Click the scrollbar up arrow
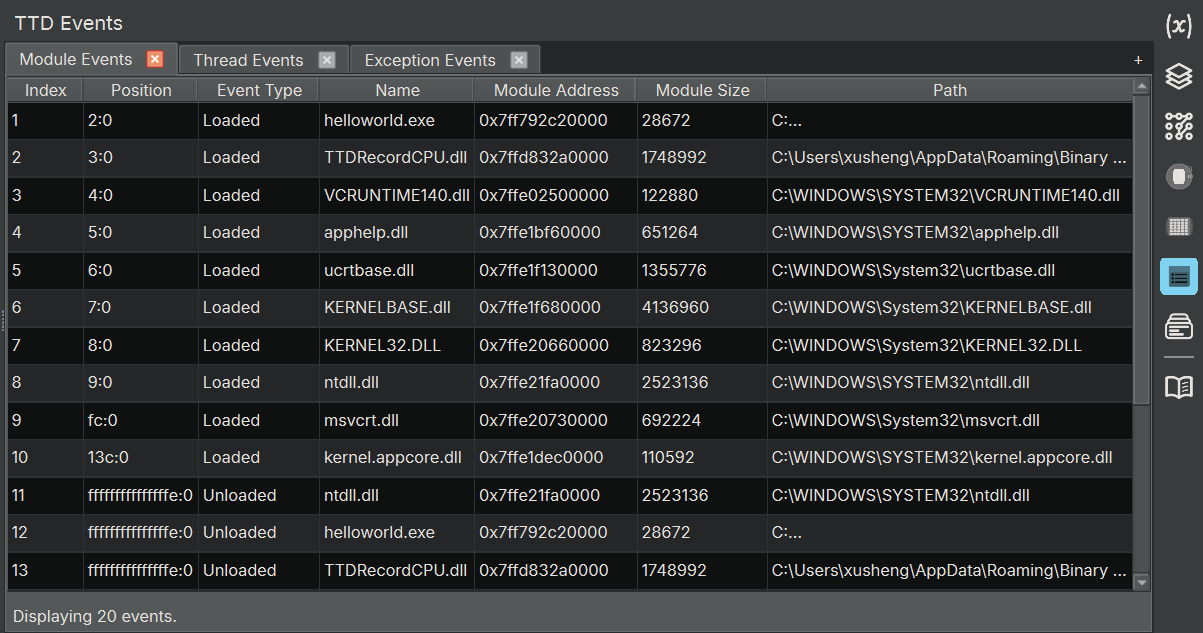The height and width of the screenshot is (633, 1203). 1142,87
